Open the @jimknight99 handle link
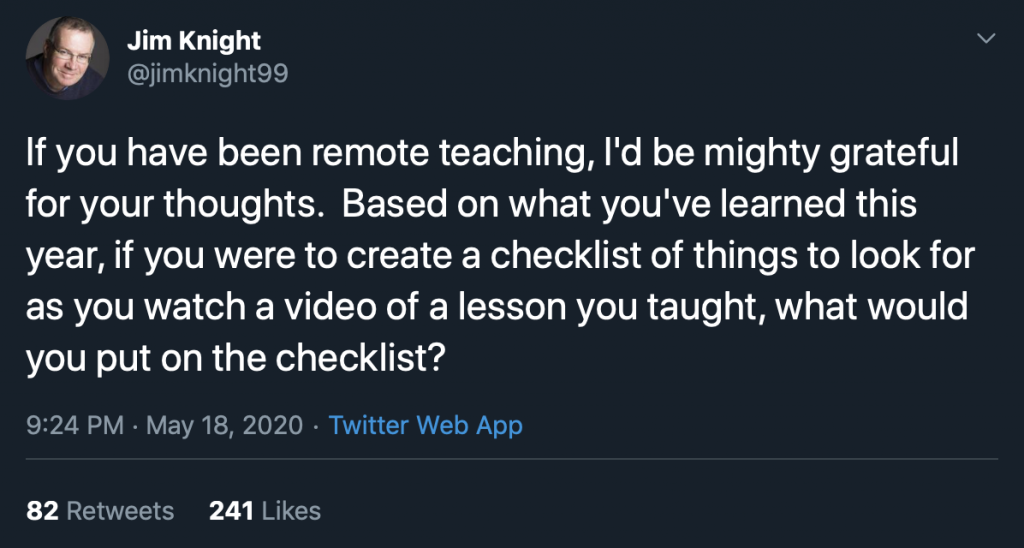The width and height of the screenshot is (1024, 548). 207,74
